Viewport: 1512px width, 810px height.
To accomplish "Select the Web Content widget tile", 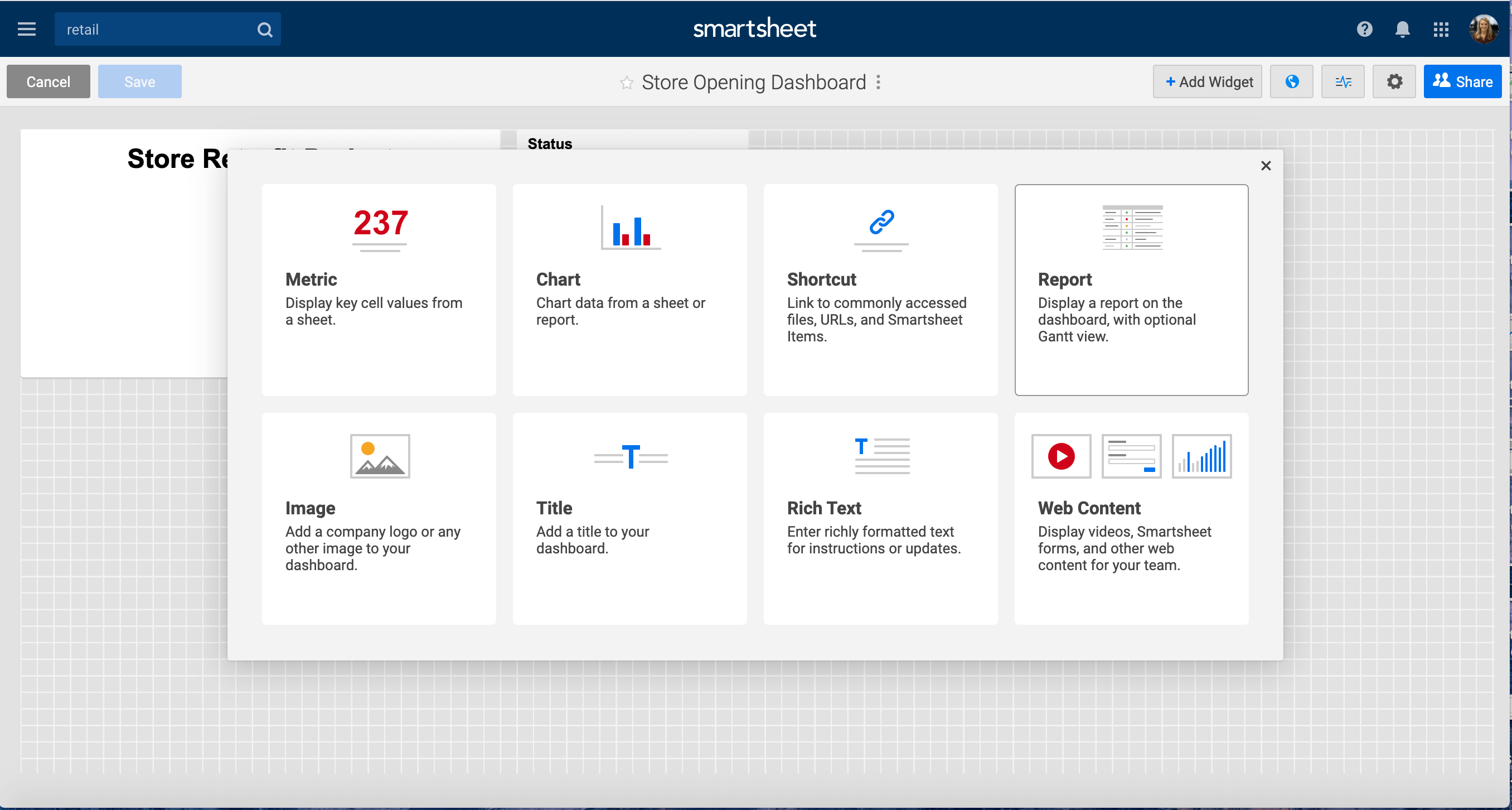I will pos(1131,519).
